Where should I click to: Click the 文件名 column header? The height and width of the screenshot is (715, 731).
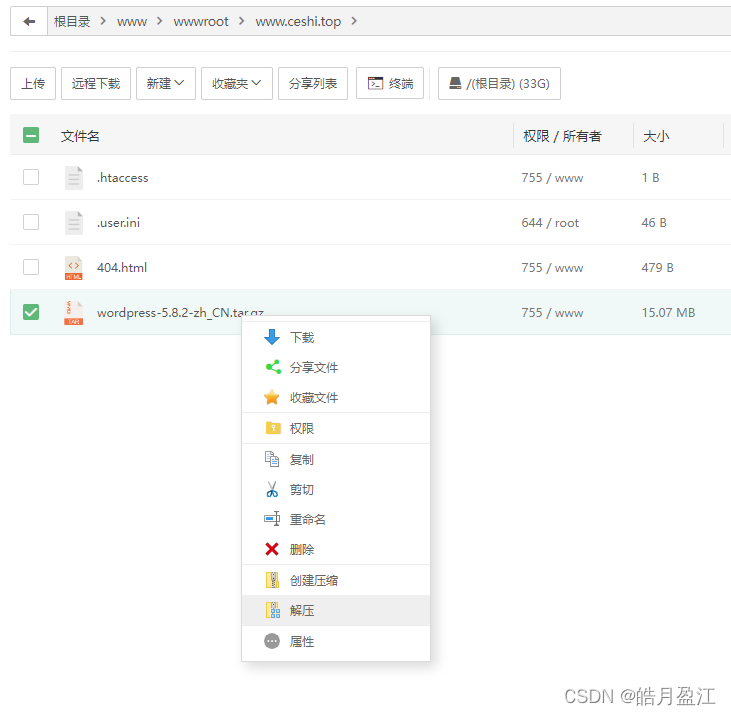point(80,136)
